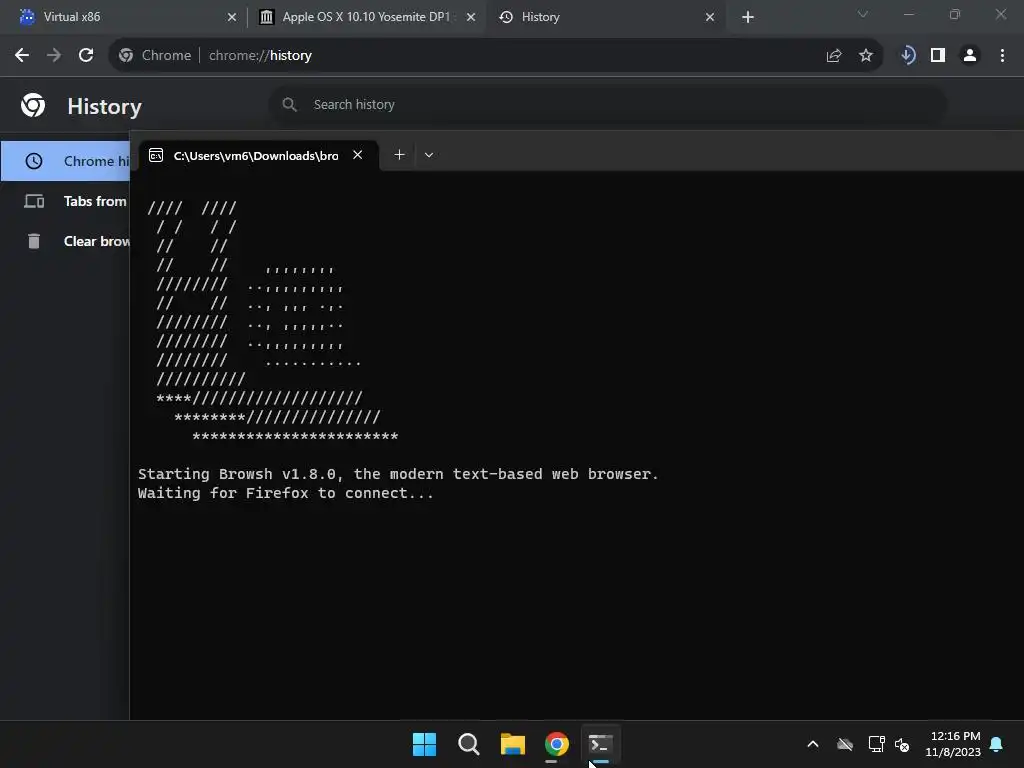1024x768 pixels.
Task: Click the Search history field
Action: point(607,104)
